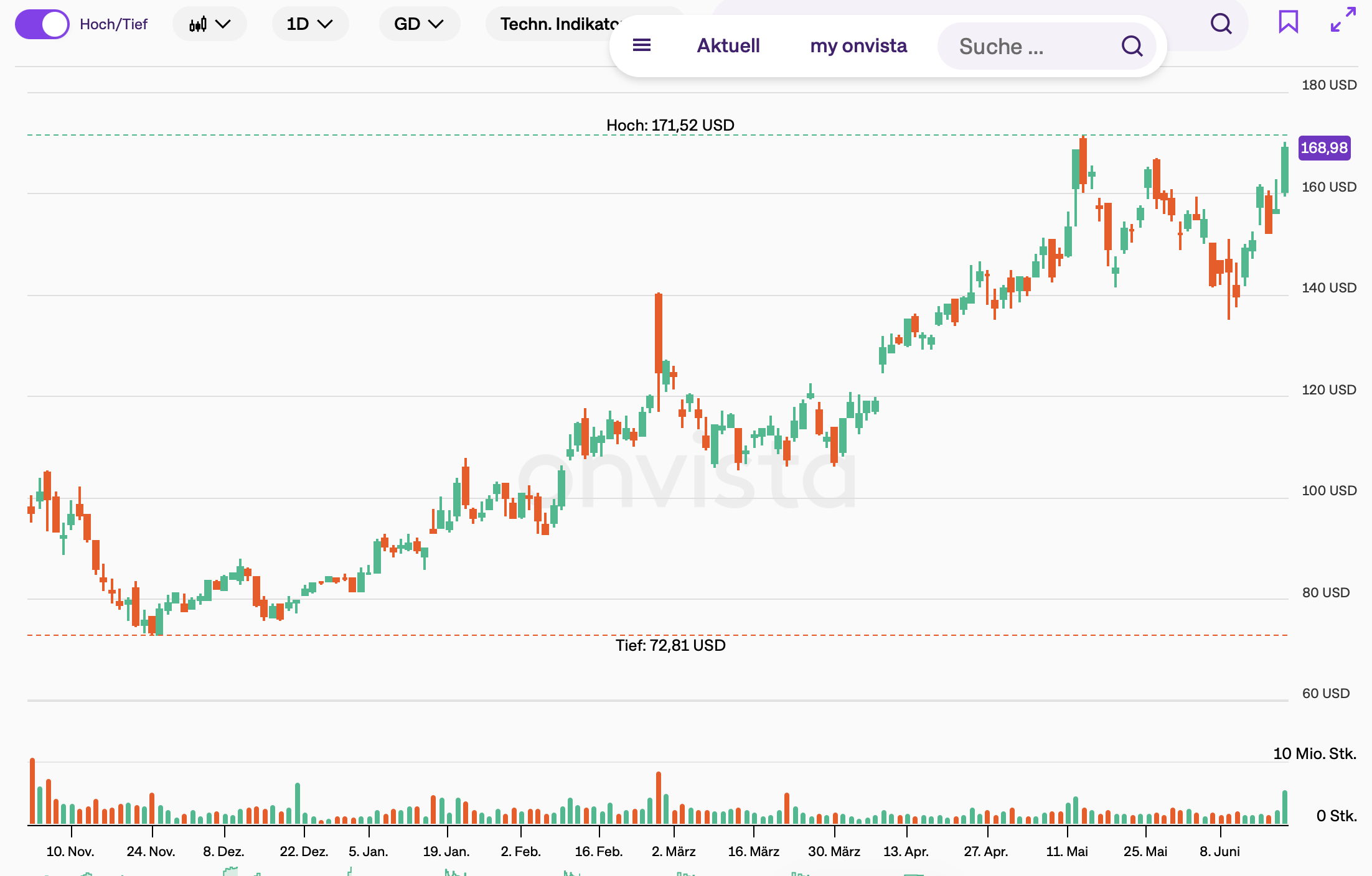Open the candlestick chart type dropdown
Image resolution: width=1372 pixels, height=876 pixels.
210,24
